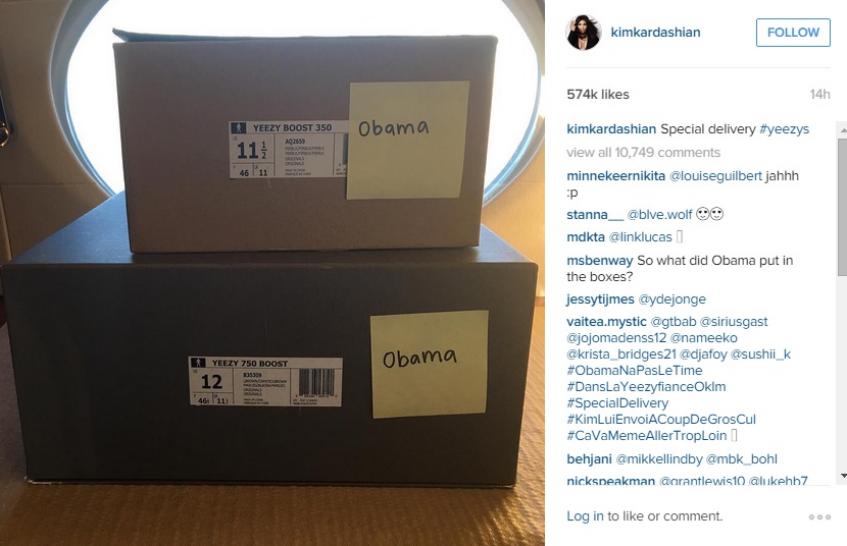View all 10,749 comments
847x546 pixels.
point(643,152)
